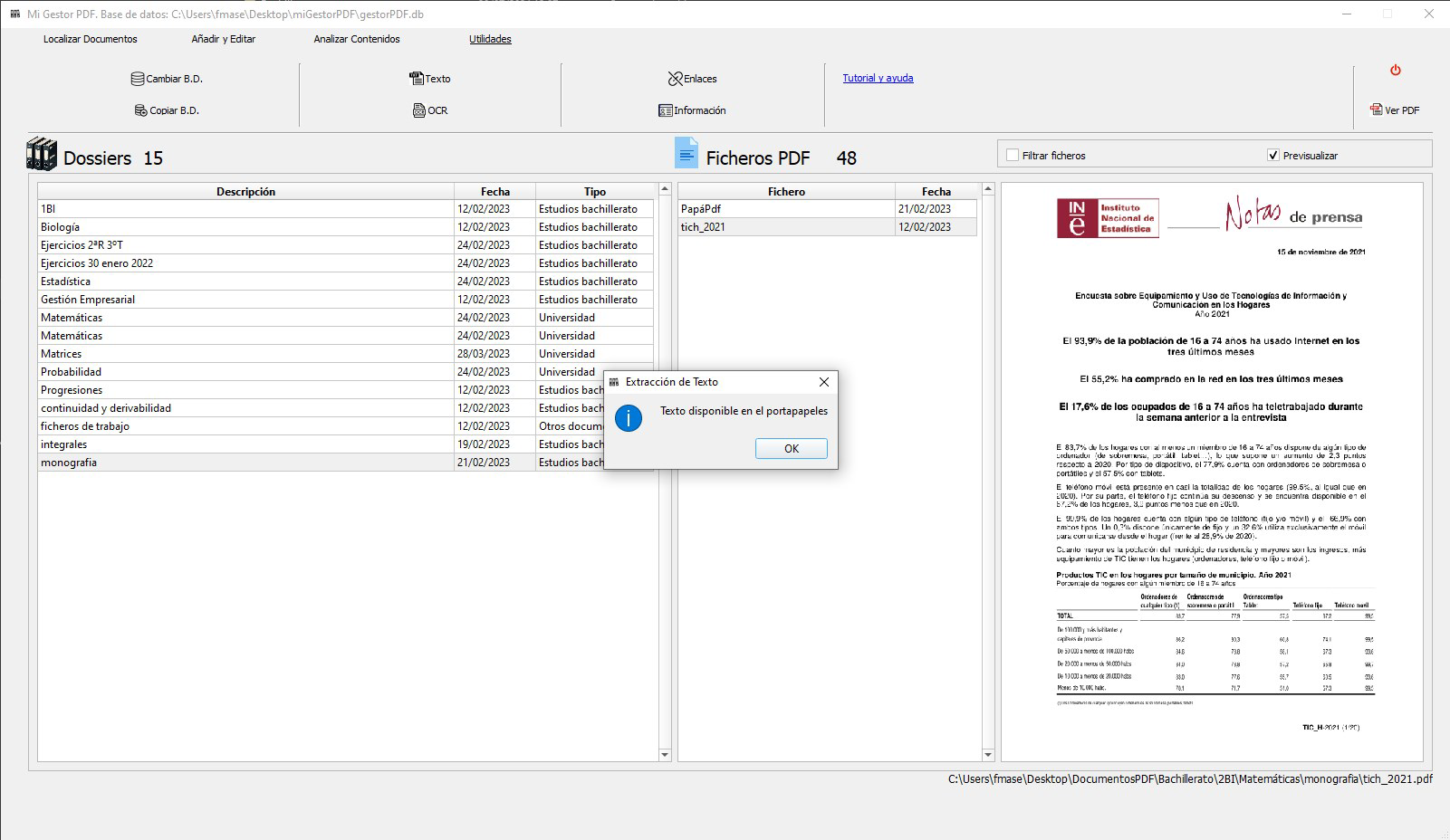Switch to Añadir y Editar tab
Viewport: 1450px width, 840px height.
click(x=224, y=39)
